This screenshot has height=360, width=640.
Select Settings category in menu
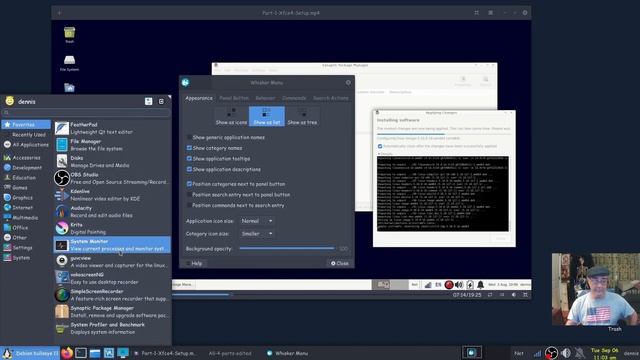click(26, 248)
